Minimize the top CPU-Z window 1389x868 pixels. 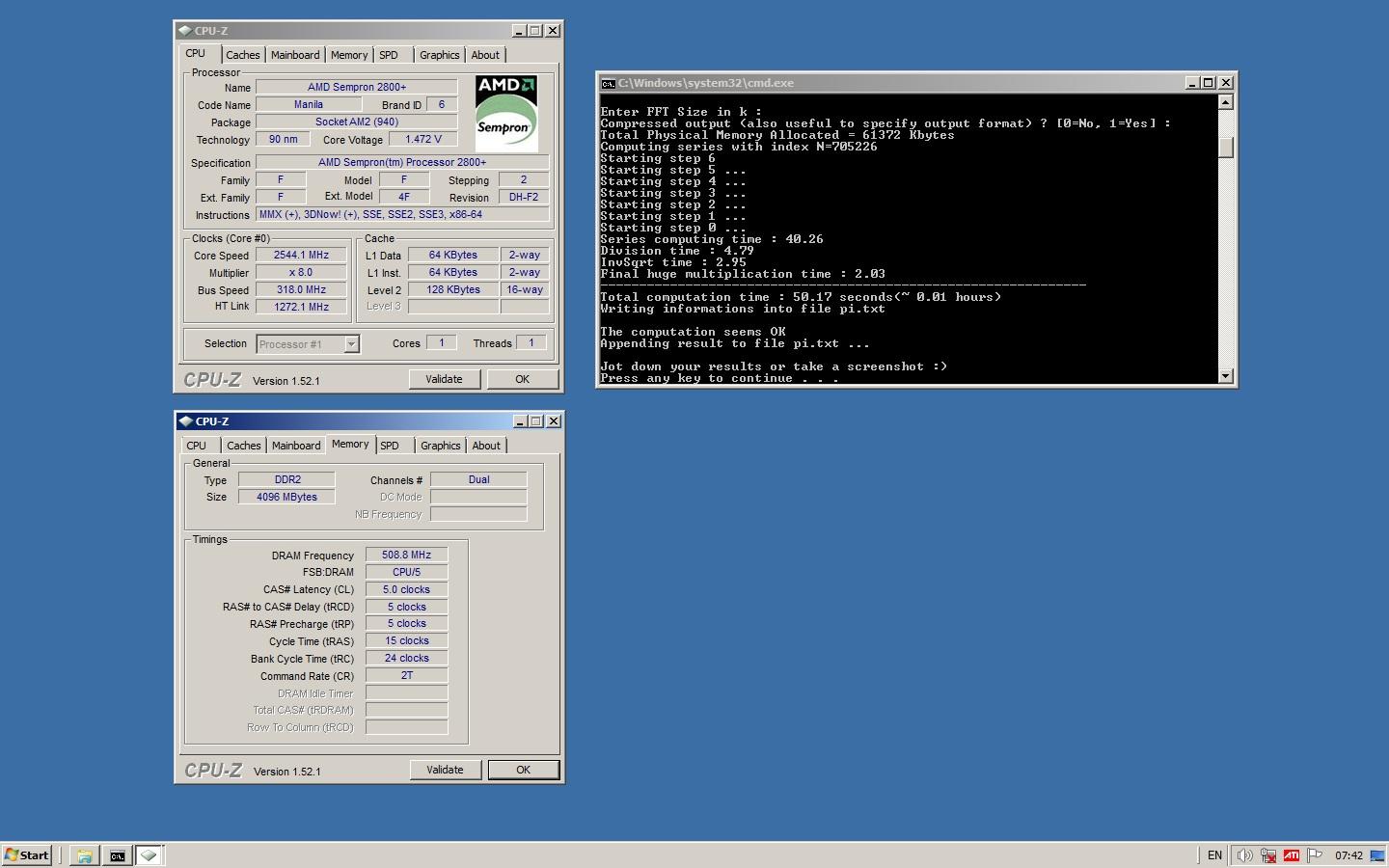(x=518, y=31)
